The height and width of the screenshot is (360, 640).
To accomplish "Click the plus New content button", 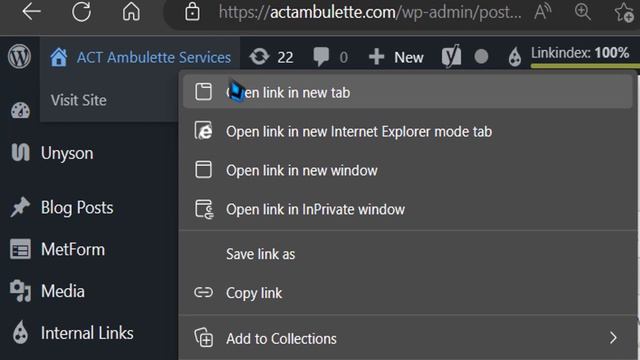I will pyautogui.click(x=396, y=57).
